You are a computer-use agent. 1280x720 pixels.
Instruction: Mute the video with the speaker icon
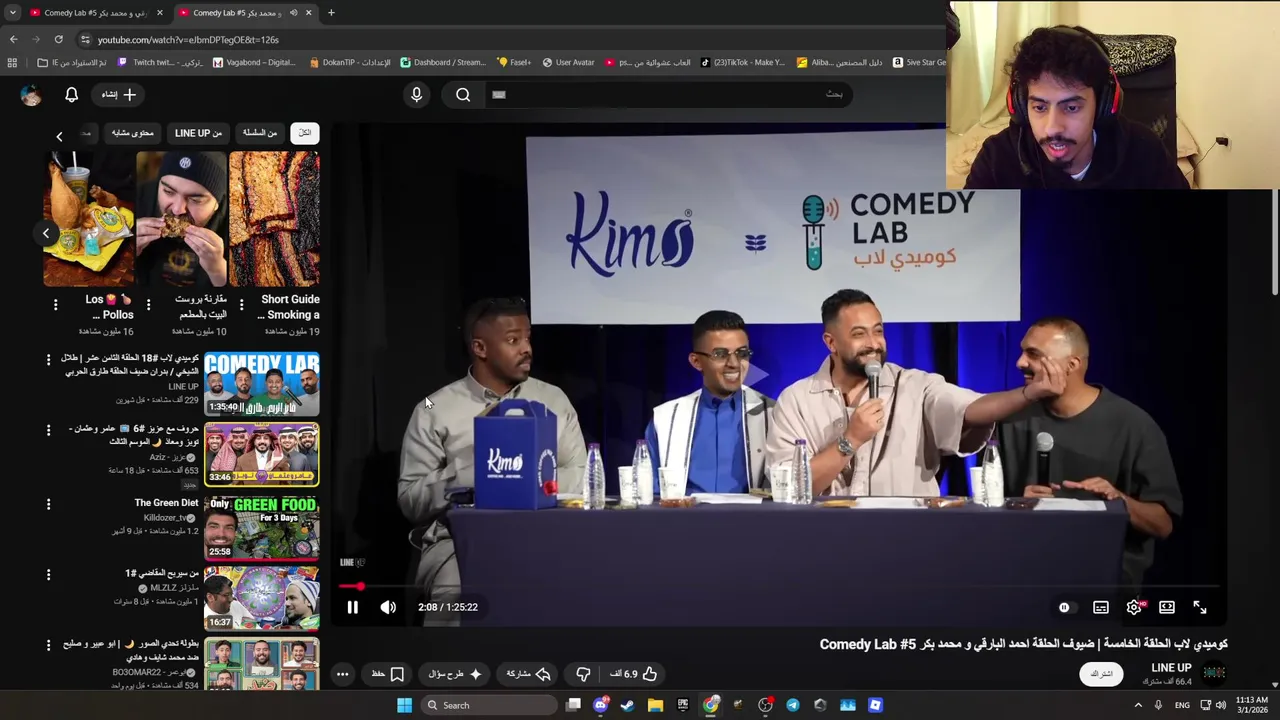tap(388, 607)
